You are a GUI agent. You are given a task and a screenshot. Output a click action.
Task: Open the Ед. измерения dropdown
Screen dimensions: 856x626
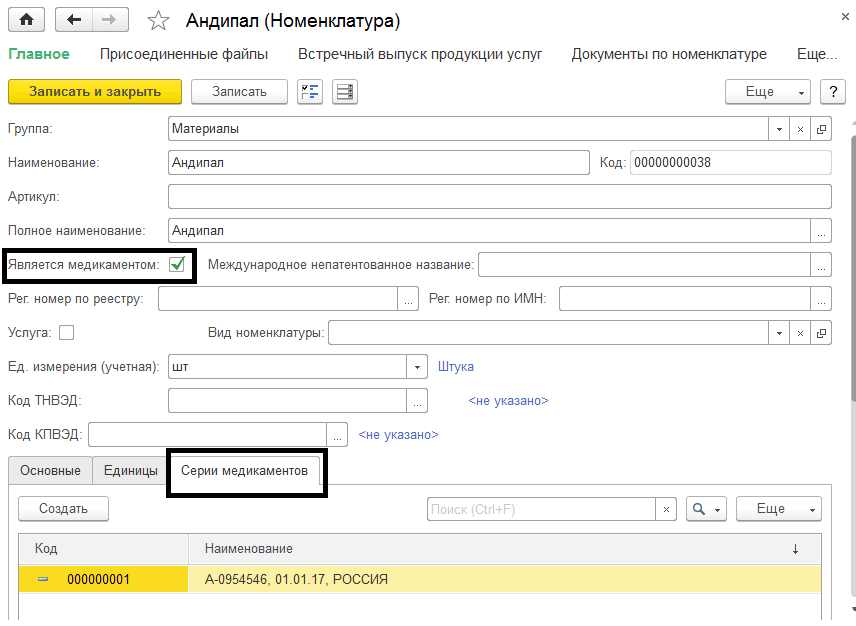point(418,367)
